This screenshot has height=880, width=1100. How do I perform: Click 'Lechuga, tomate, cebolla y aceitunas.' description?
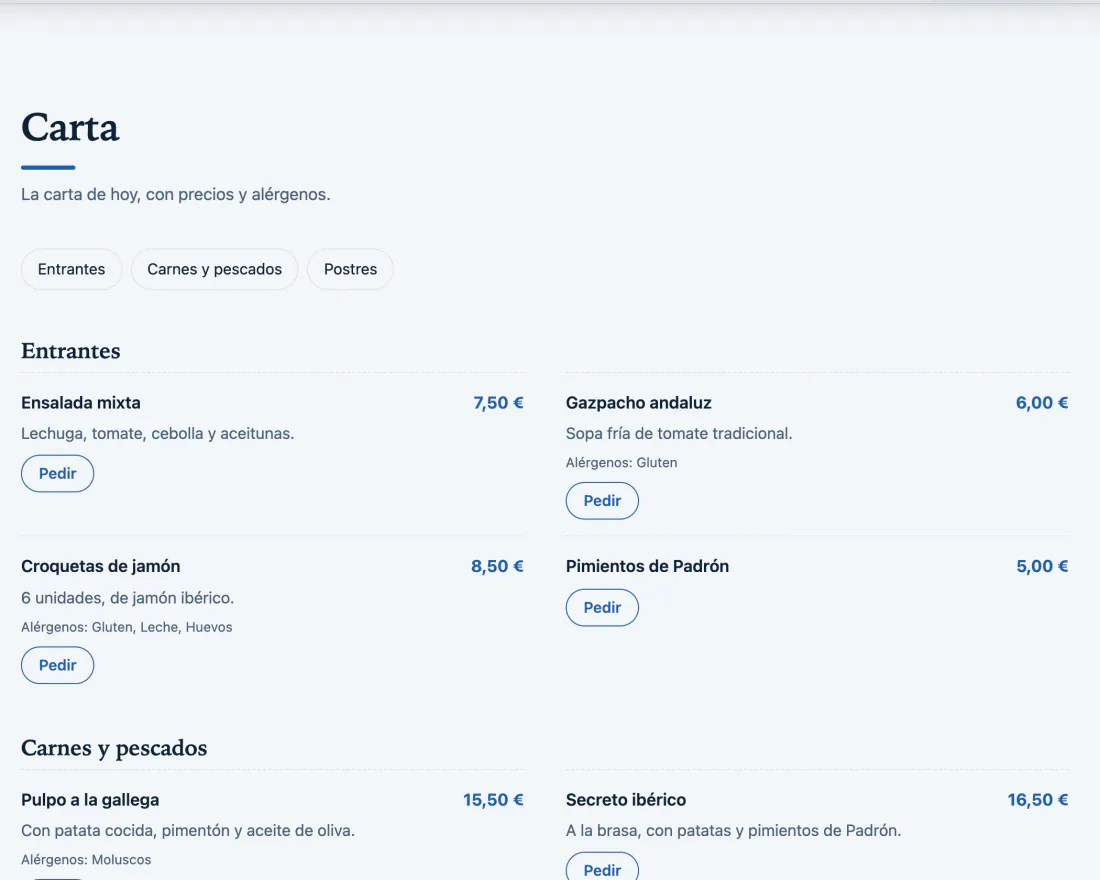click(157, 434)
